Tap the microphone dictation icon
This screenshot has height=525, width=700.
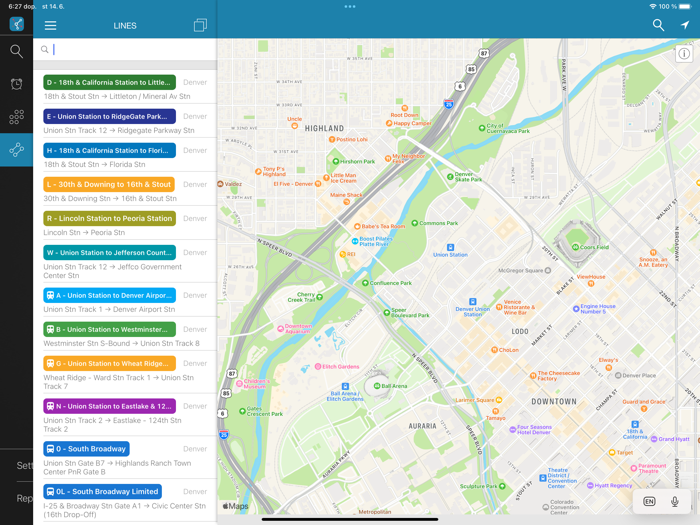tap(675, 501)
